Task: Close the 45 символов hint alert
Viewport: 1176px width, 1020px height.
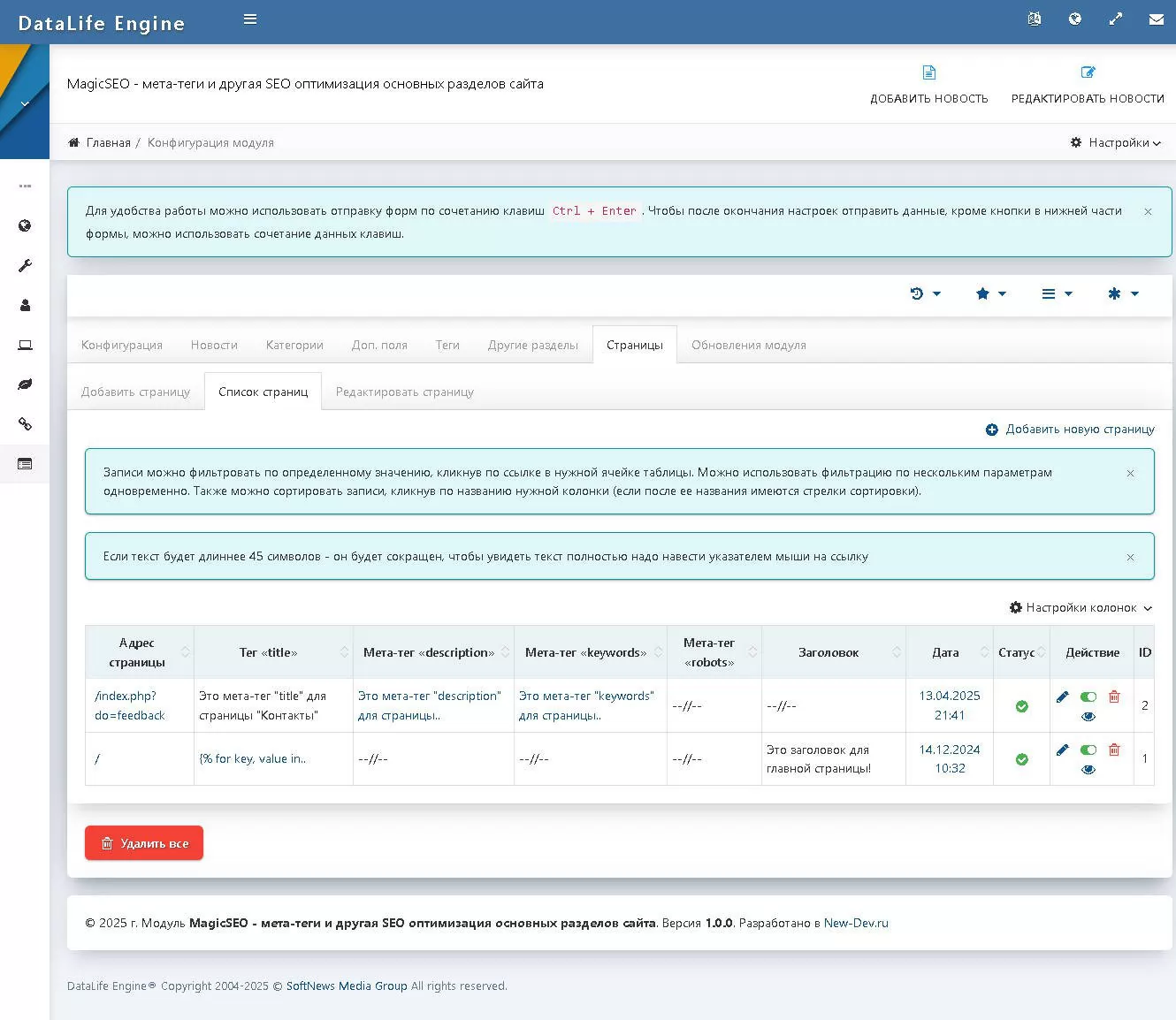Action: click(1130, 558)
